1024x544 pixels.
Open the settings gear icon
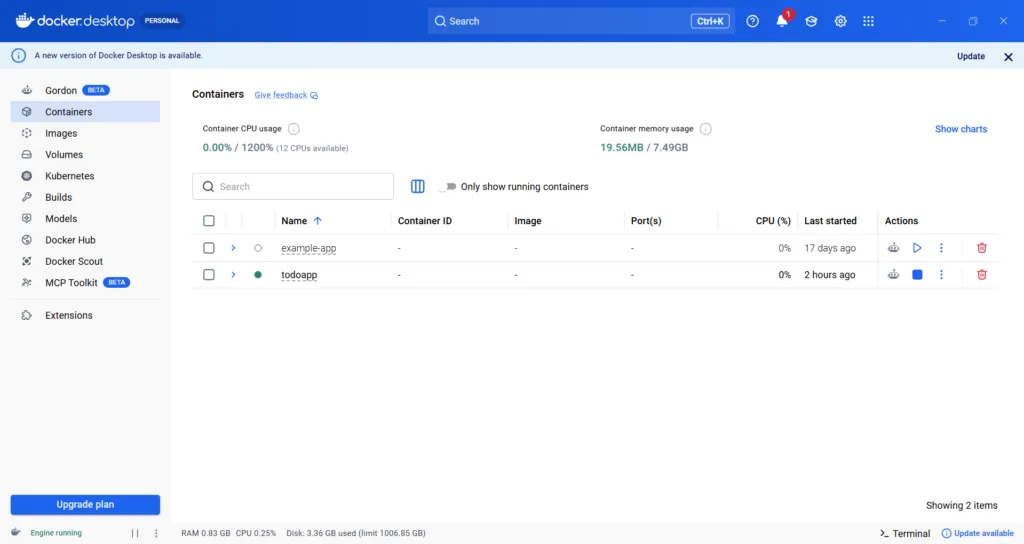coord(840,21)
